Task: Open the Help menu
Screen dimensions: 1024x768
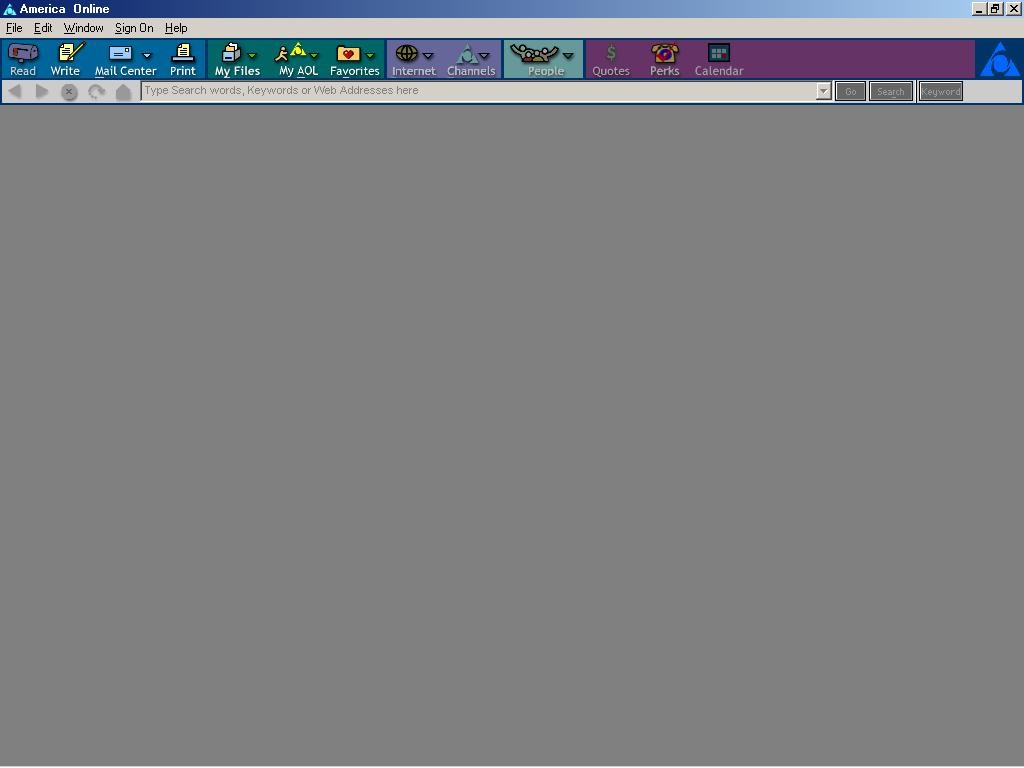Action: click(x=176, y=28)
